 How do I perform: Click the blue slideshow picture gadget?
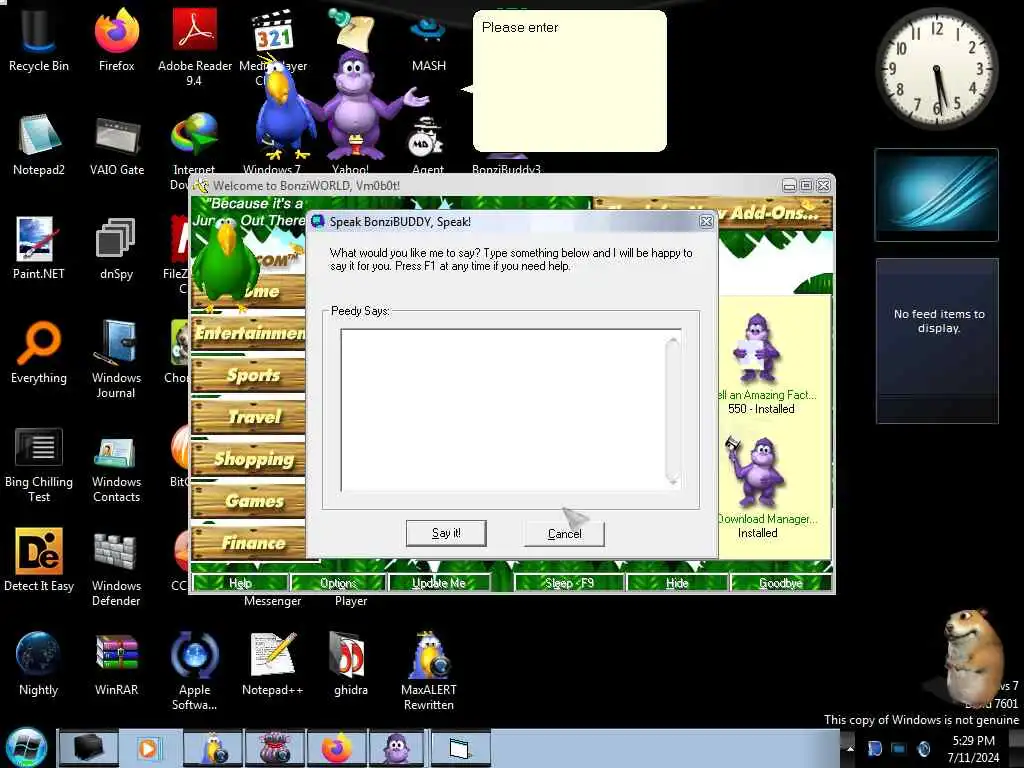pyautogui.click(x=936, y=195)
